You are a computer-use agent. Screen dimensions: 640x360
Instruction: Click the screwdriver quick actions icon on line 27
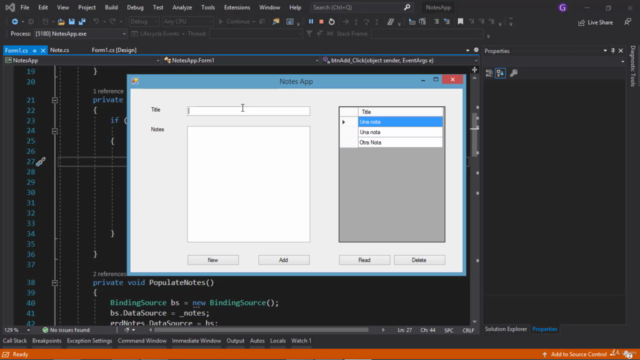pyautogui.click(x=40, y=162)
